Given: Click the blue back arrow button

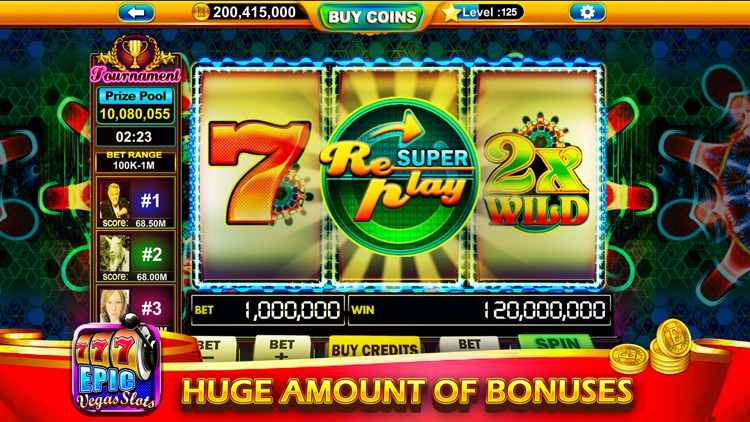Looking at the screenshot, I should coord(136,12).
